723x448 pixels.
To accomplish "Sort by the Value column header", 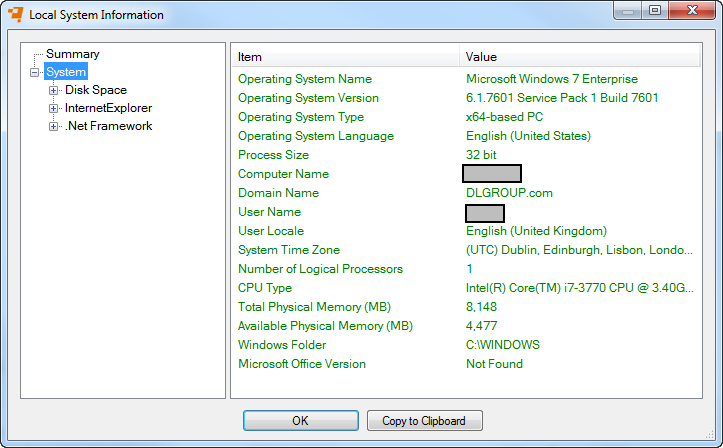I will (x=580, y=57).
